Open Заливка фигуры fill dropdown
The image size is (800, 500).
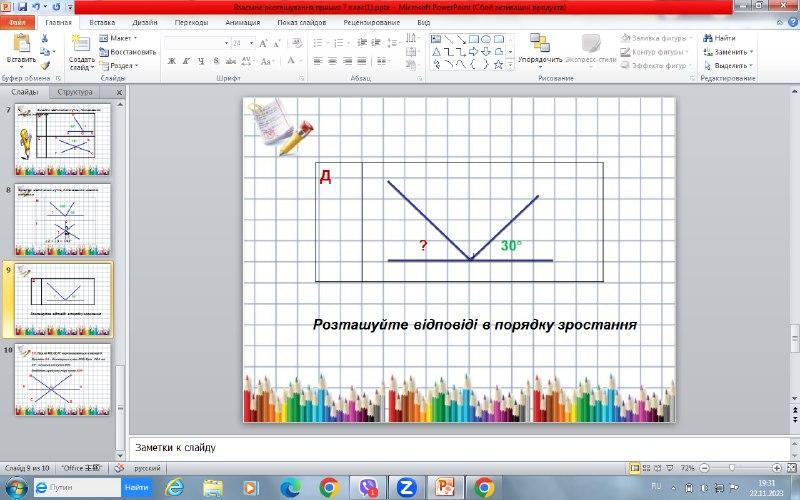(657, 38)
